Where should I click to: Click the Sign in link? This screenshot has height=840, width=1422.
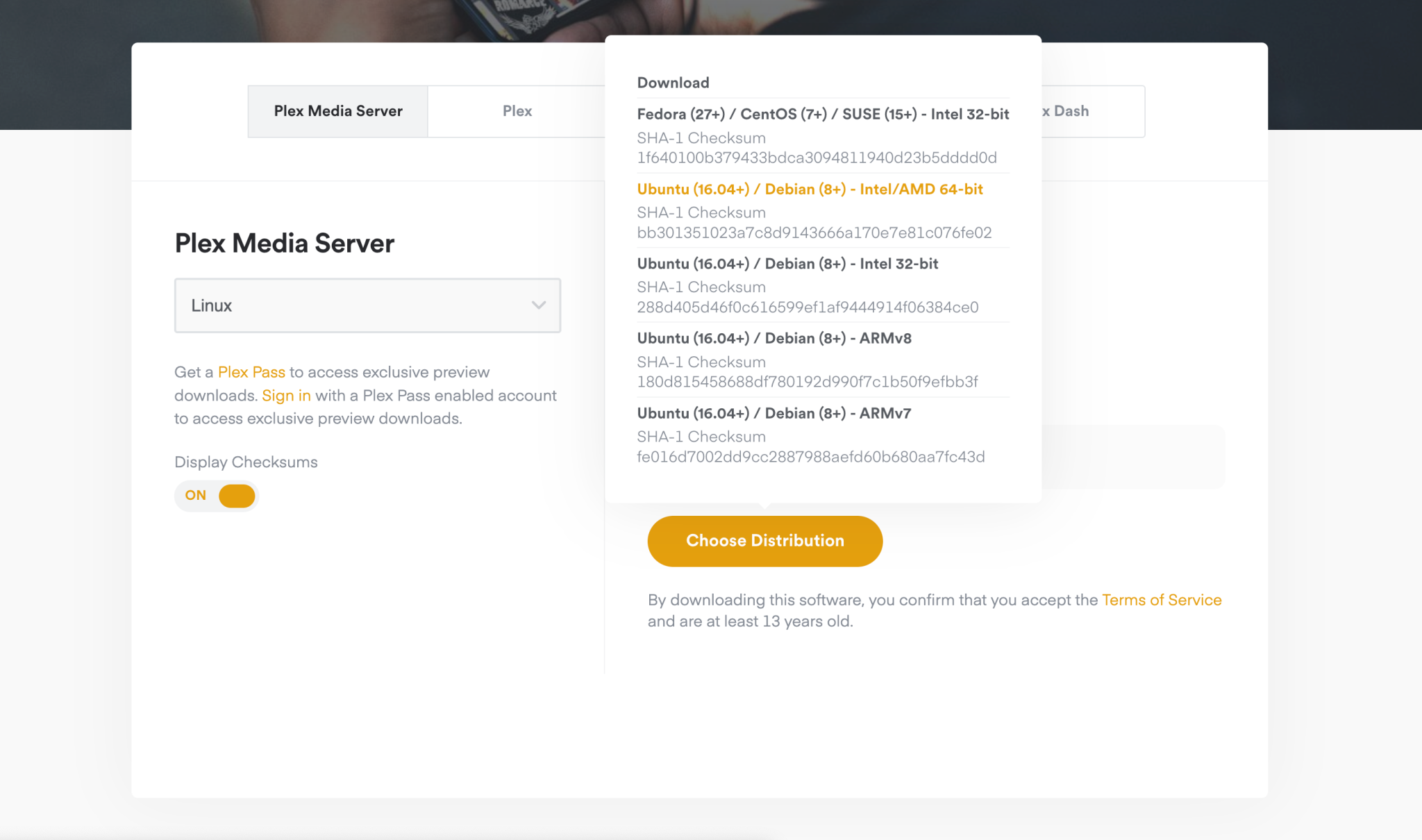[x=287, y=395]
